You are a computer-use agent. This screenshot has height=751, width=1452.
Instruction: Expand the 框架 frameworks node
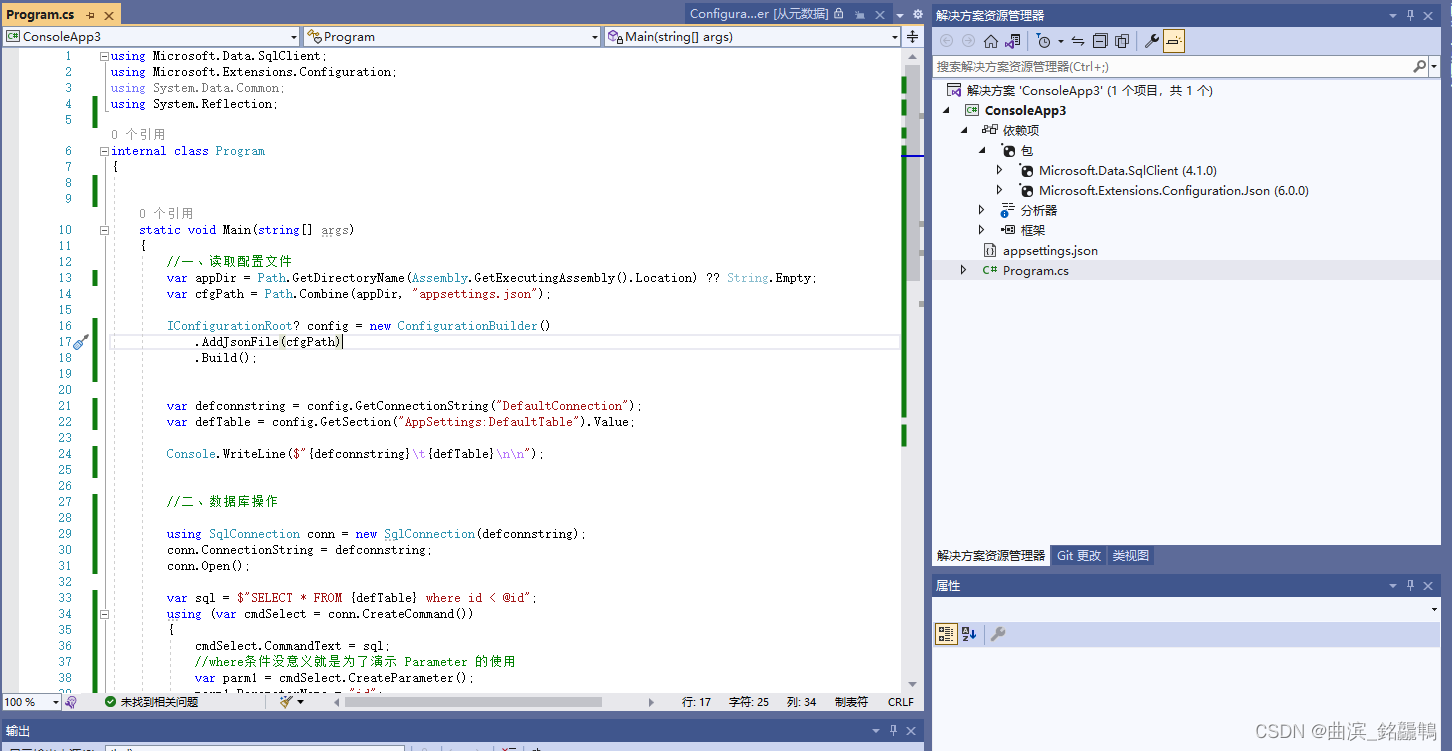[982, 230]
